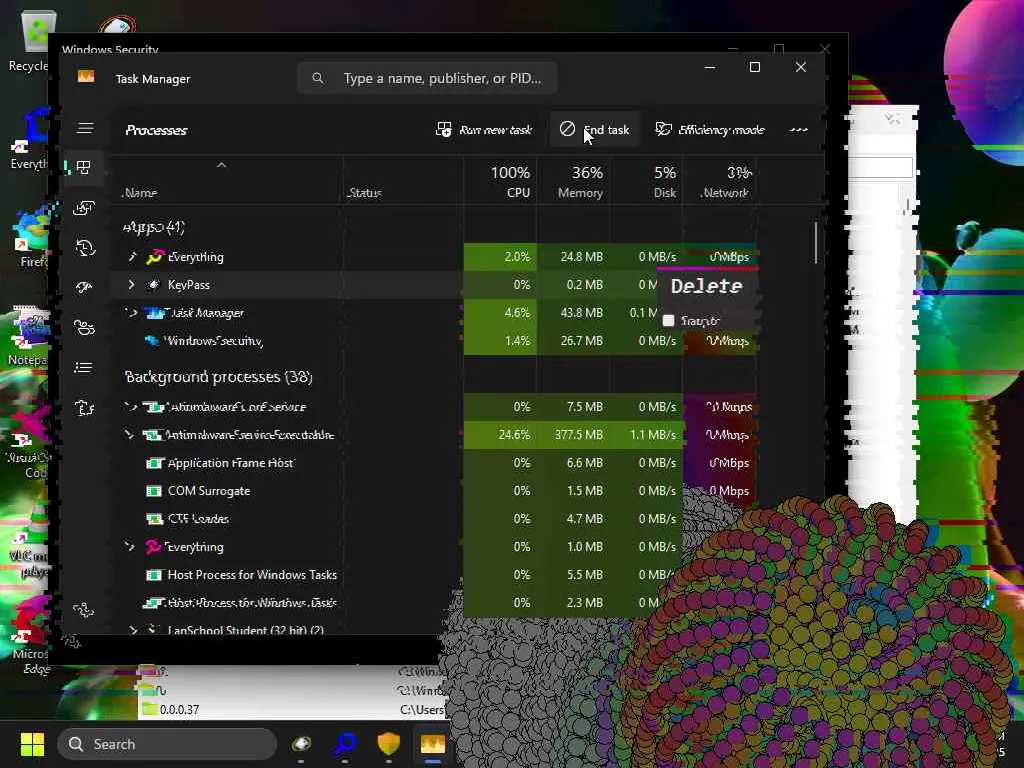Image resolution: width=1024 pixels, height=768 pixels.
Task: Click the Delete overlay label
Action: (x=707, y=286)
